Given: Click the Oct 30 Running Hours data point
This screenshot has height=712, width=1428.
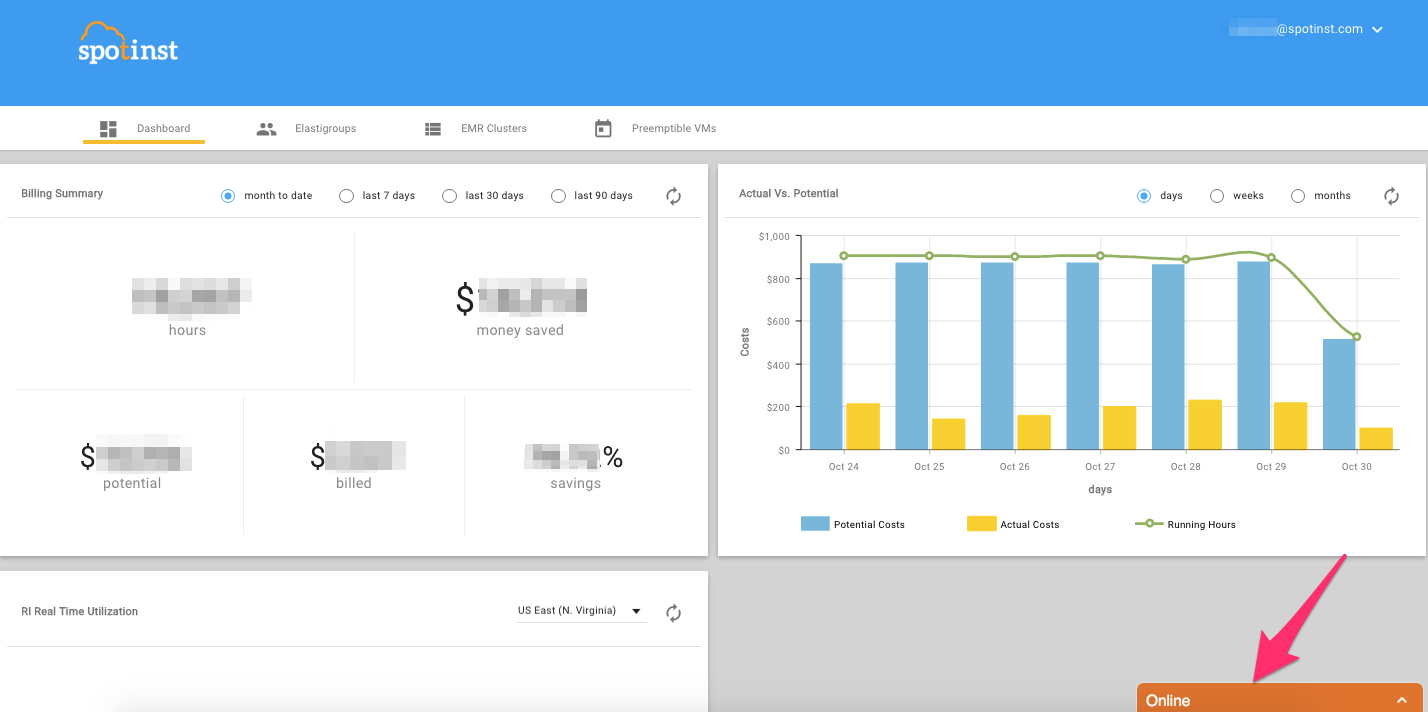Looking at the screenshot, I should click(1356, 337).
